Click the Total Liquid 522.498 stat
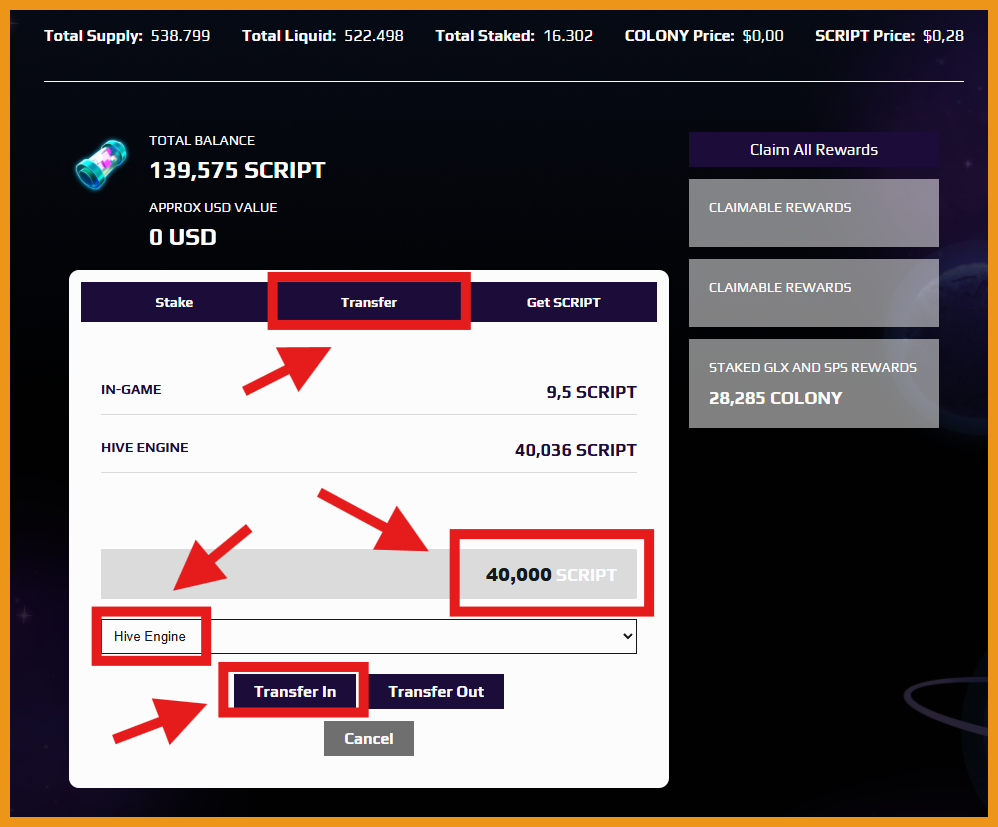Screen dimensions: 998x827 [323, 36]
